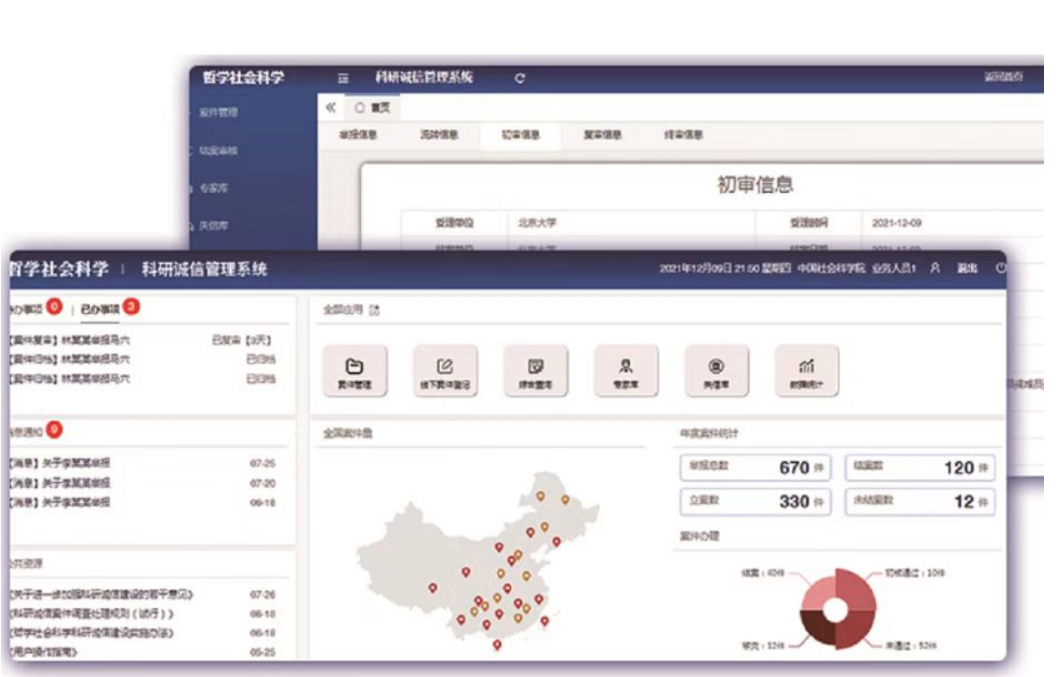Open the 数据统计 chart icon tile

coord(806,371)
